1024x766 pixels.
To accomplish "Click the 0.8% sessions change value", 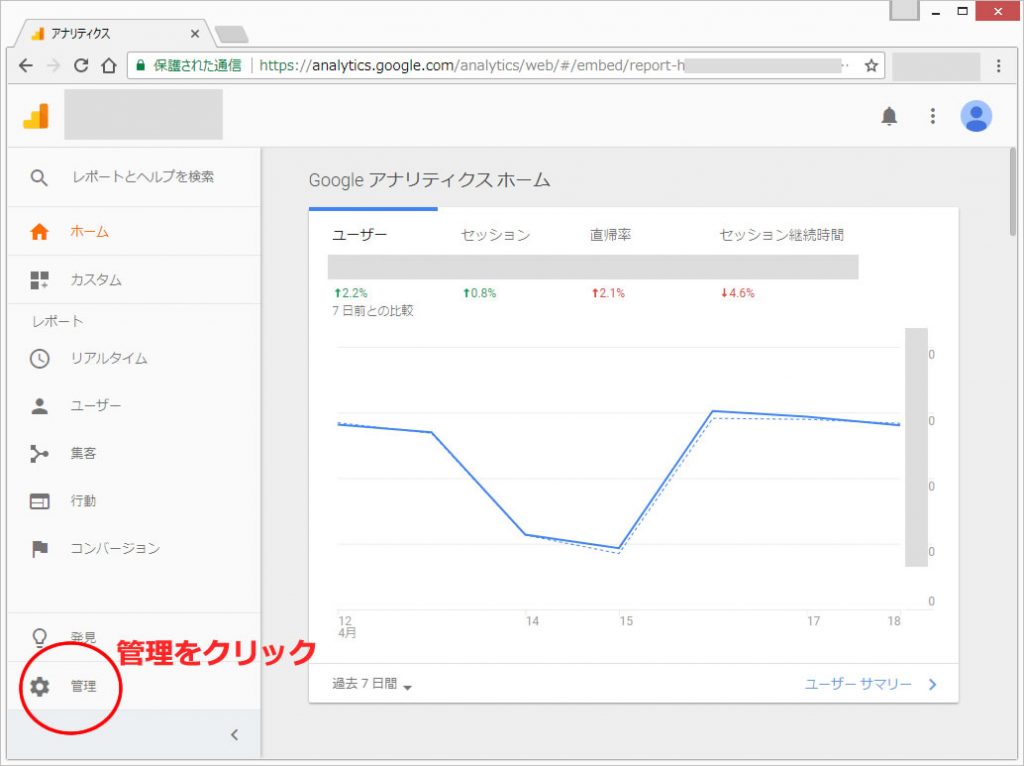I will [479, 293].
